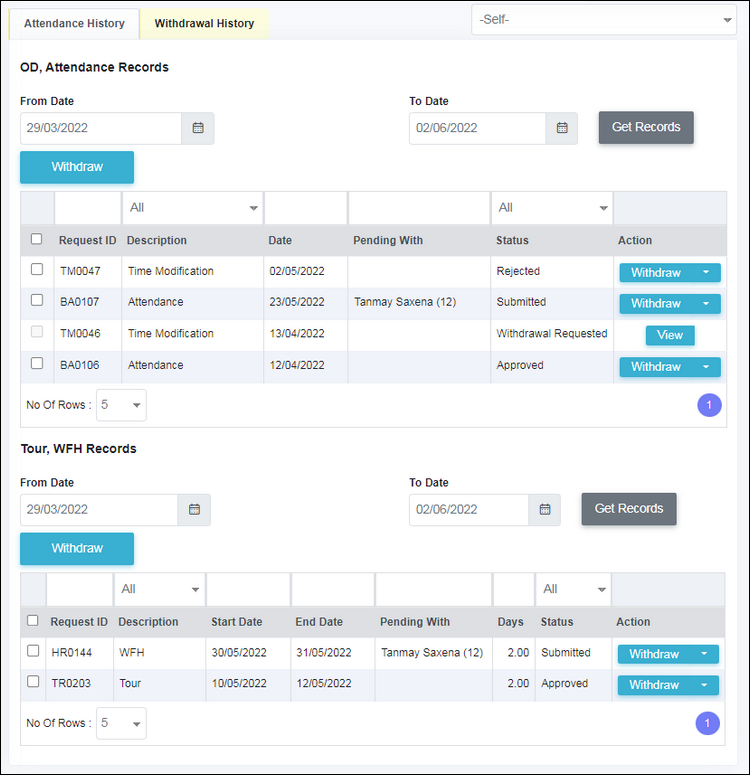Expand Withdraw dropdown arrow for HR0144 row
The height and width of the screenshot is (775, 750).
pos(704,654)
